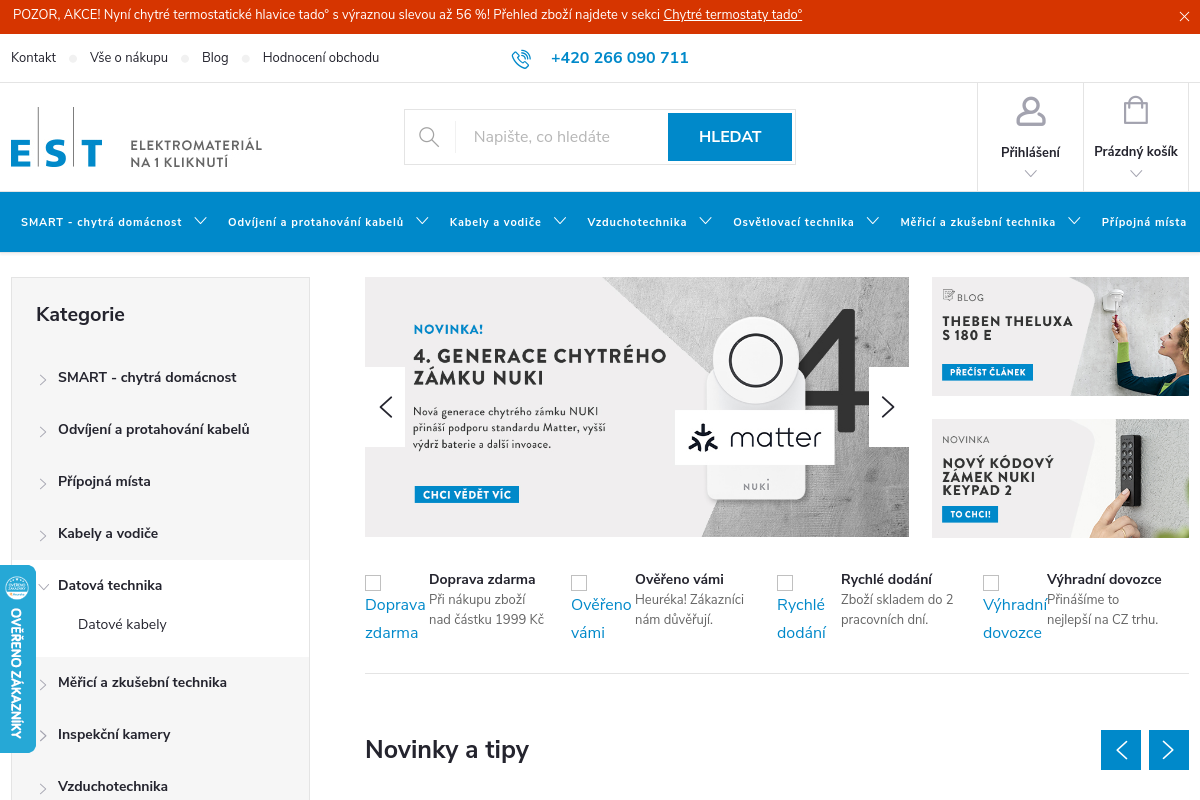1200x800 pixels.
Task: Close the orange promo banner
Action: [x=1185, y=16]
